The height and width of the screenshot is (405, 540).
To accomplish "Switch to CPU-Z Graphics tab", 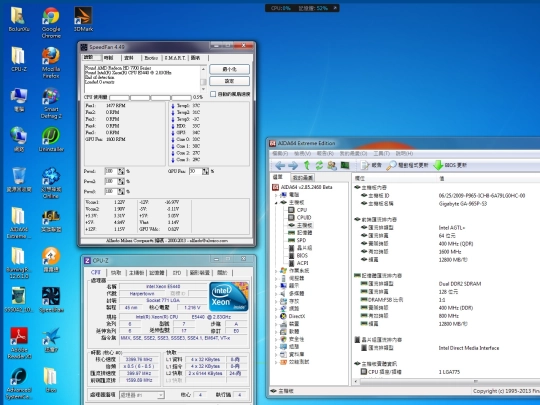I will click(x=199, y=273).
